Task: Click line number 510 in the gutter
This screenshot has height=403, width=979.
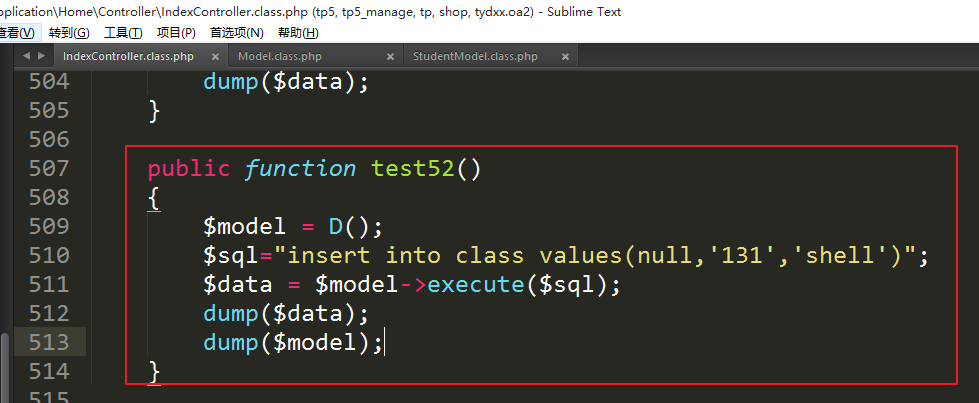Action: point(48,255)
